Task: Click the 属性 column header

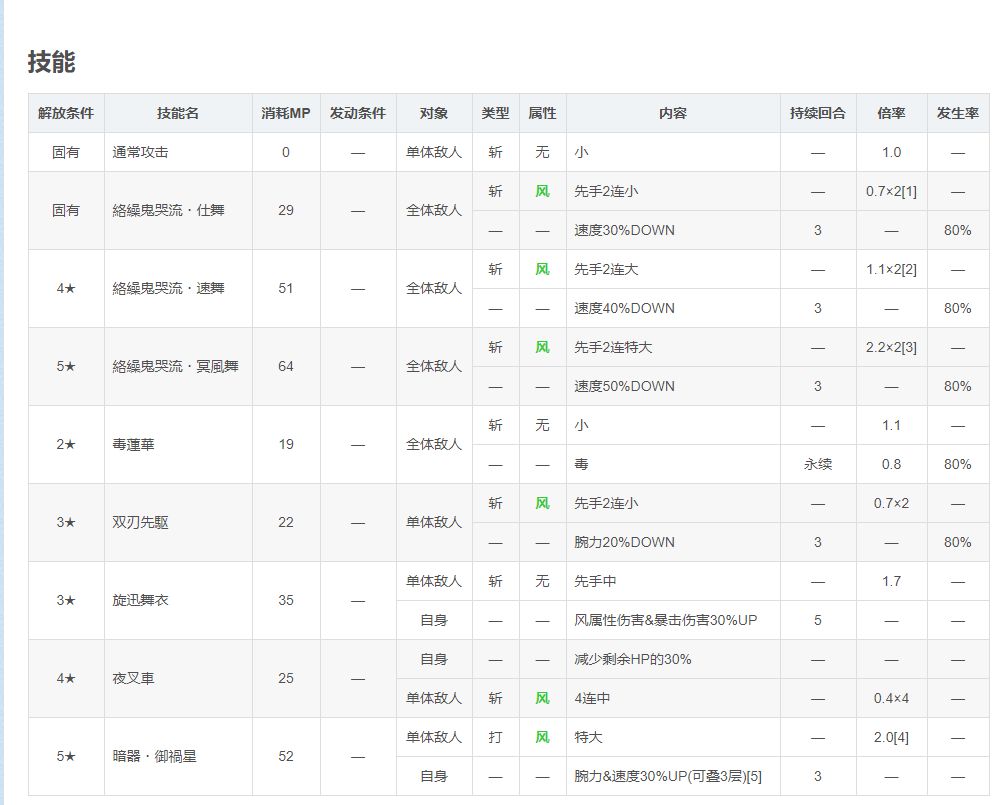Action: 543,113
